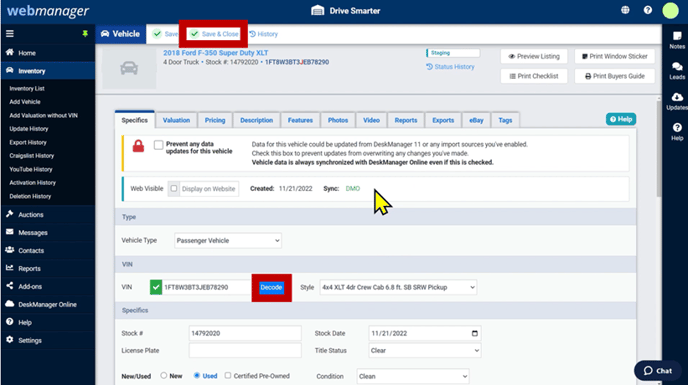Click the Save button
The width and height of the screenshot is (688, 385).
pos(165,34)
